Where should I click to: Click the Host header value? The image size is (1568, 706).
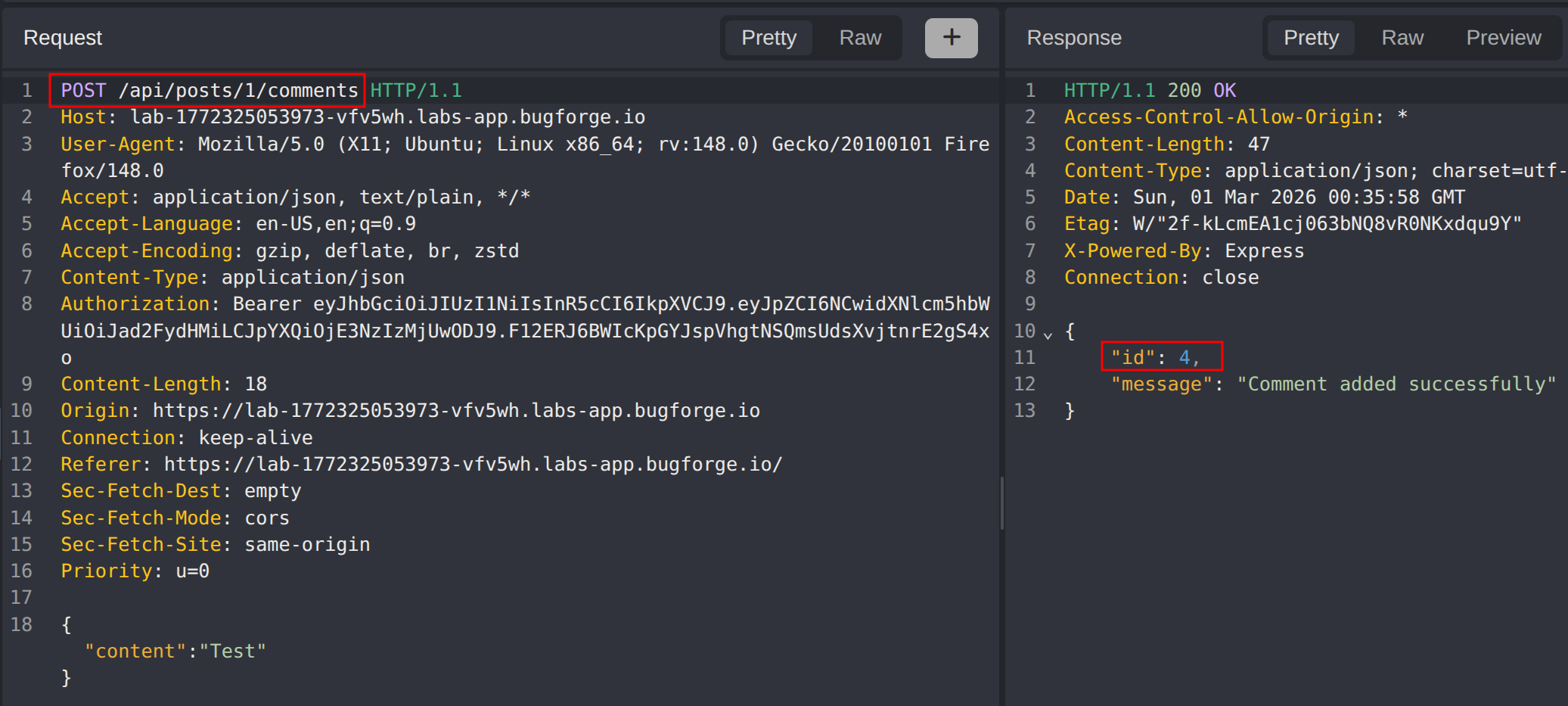pos(387,117)
